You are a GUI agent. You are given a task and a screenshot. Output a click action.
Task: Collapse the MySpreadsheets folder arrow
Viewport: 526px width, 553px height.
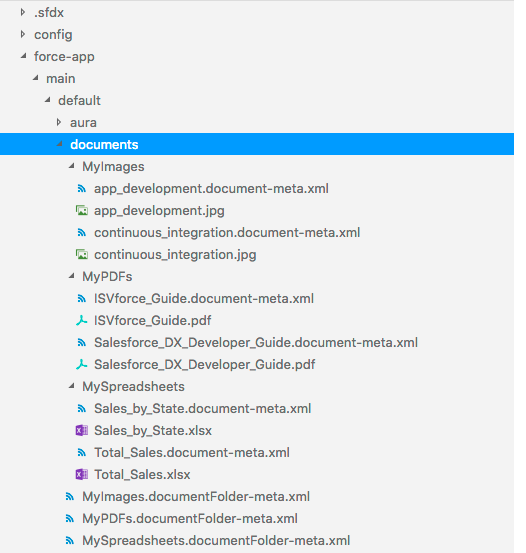(x=72, y=386)
